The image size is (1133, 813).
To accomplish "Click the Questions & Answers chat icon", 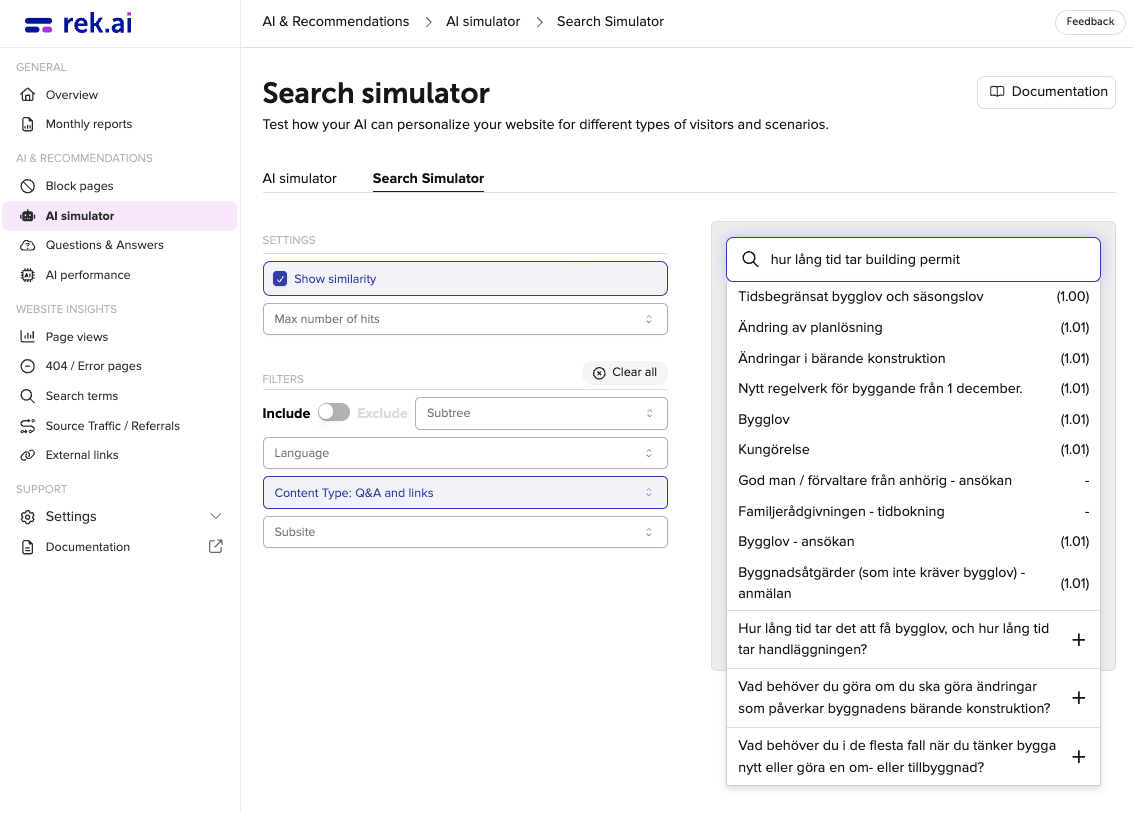I will click(28, 245).
